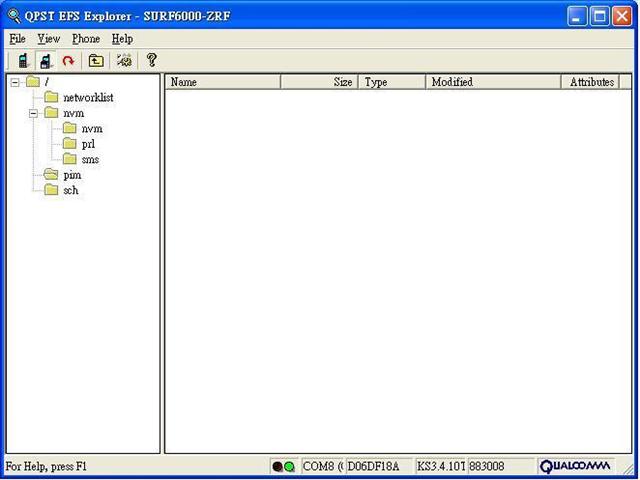Select the pim folder label
Screen dimensions: 640x480
tap(72, 175)
